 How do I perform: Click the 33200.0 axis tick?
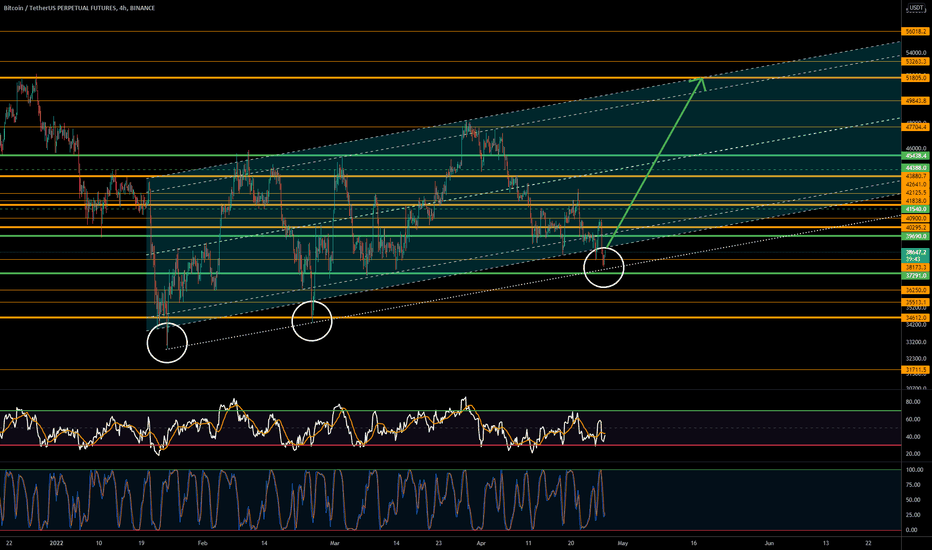pos(916,342)
